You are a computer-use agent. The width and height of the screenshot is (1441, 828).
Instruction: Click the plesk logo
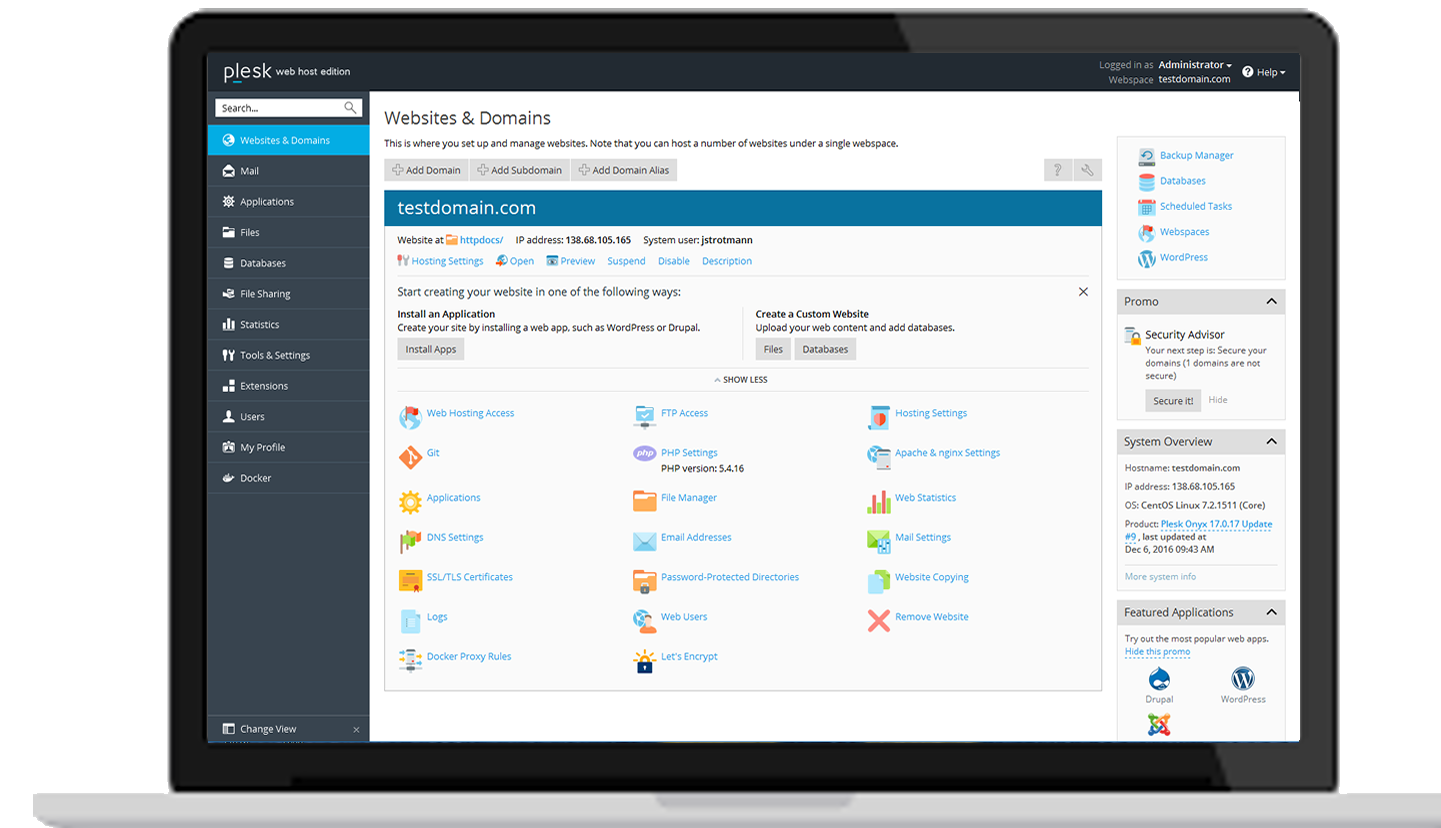(x=247, y=71)
